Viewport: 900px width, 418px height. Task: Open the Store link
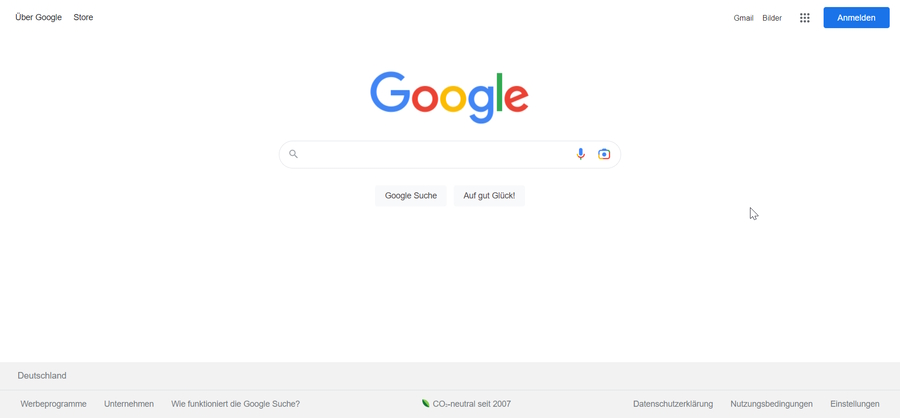click(x=83, y=17)
